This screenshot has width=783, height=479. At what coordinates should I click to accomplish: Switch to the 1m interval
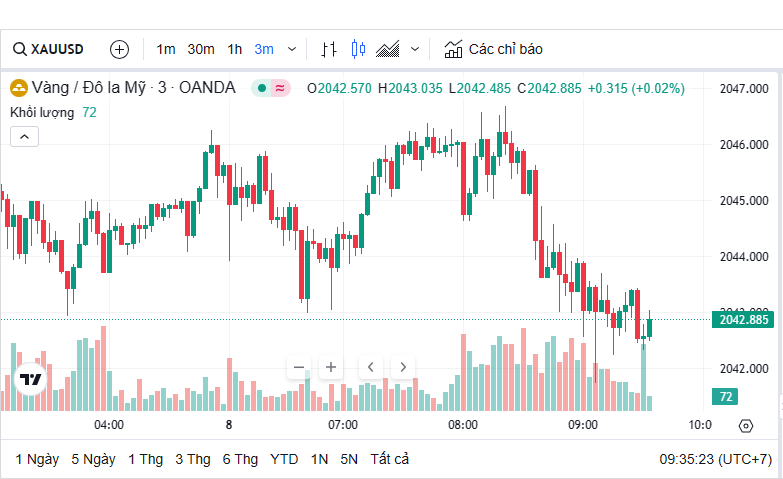[166, 49]
